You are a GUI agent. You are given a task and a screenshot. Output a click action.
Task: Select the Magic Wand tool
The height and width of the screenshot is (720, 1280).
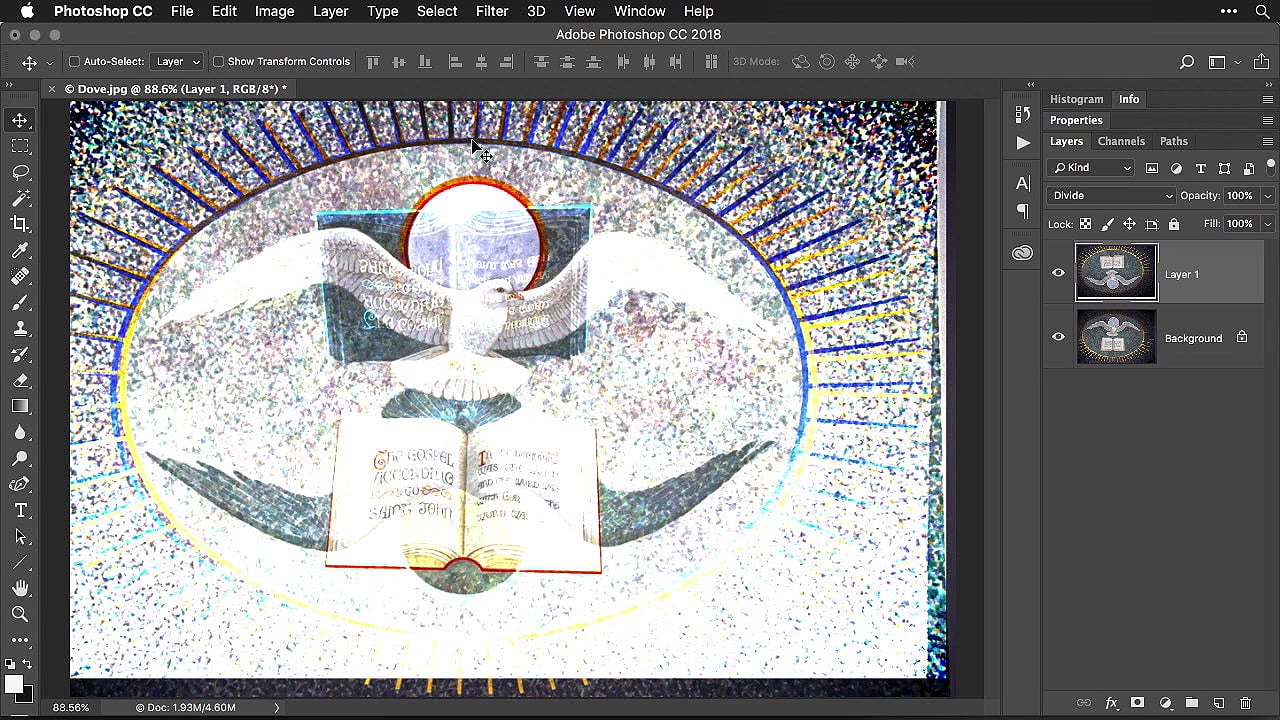20,198
